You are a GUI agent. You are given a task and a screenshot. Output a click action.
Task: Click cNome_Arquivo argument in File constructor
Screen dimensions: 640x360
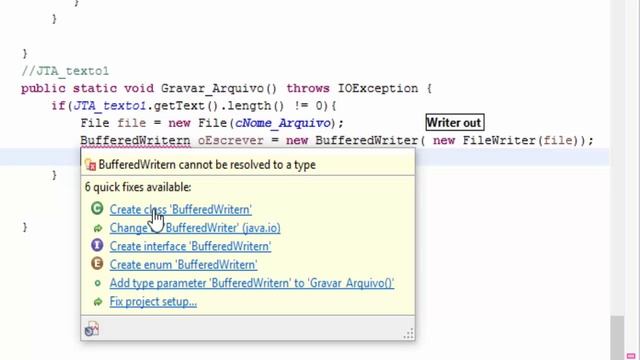pyautogui.click(x=282, y=123)
